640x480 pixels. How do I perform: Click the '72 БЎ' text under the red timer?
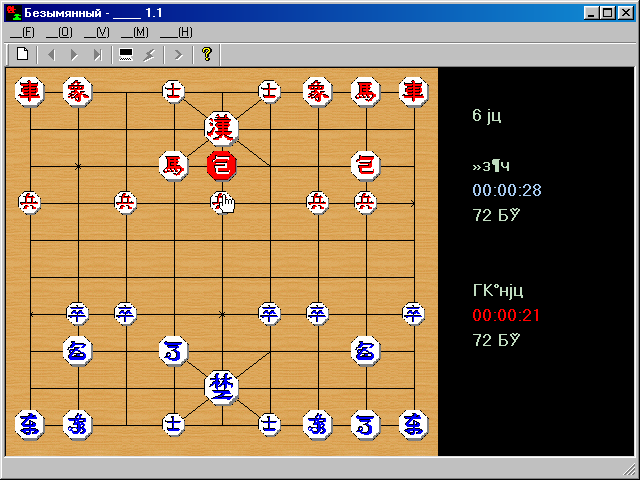point(497,340)
